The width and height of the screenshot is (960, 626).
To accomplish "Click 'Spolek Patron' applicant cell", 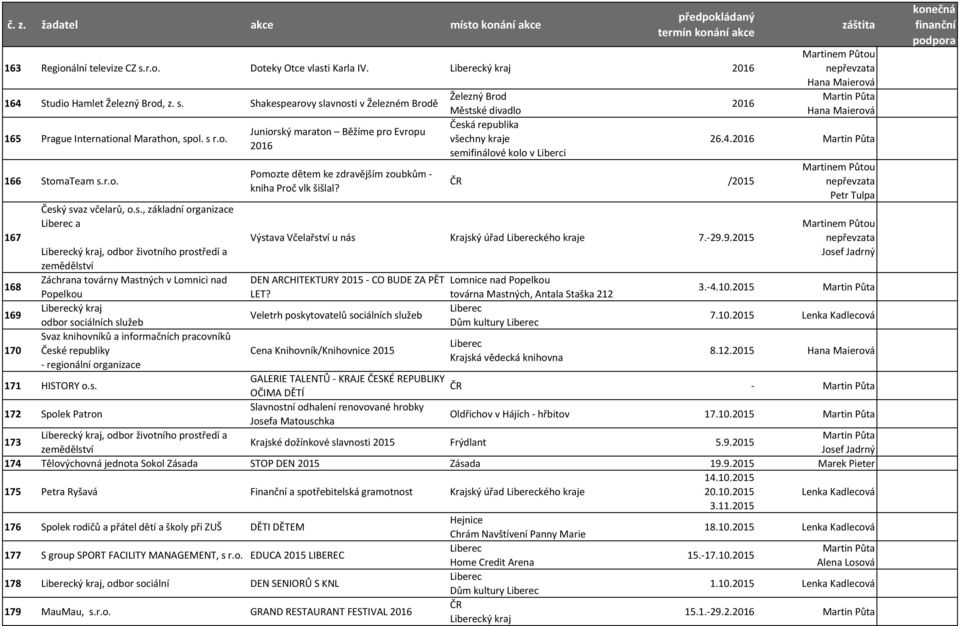I will point(72,414).
